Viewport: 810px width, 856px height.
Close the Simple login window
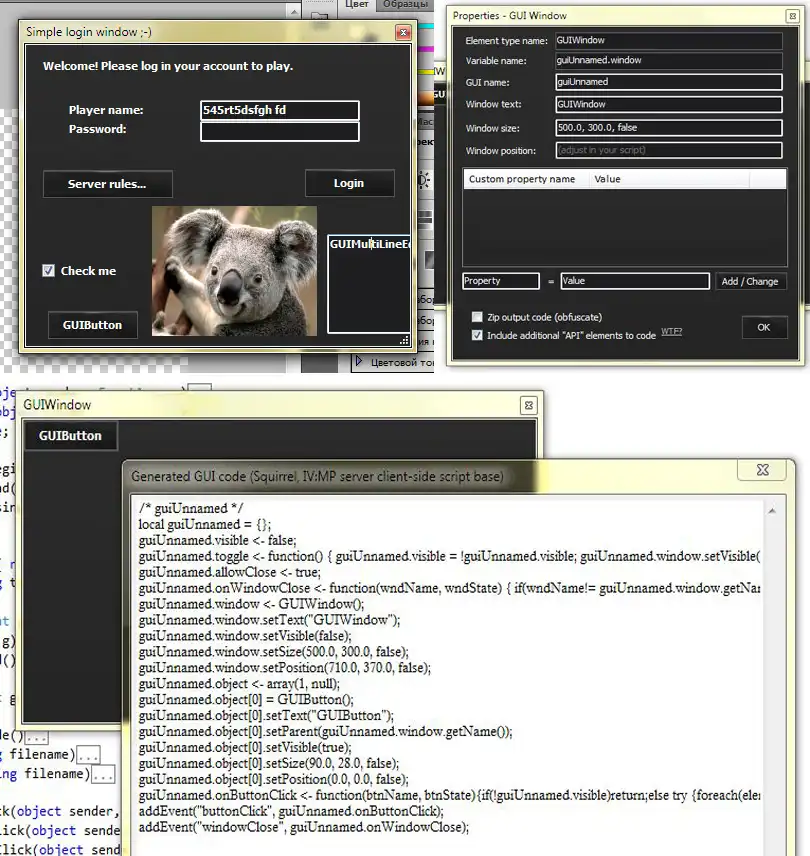point(403,33)
